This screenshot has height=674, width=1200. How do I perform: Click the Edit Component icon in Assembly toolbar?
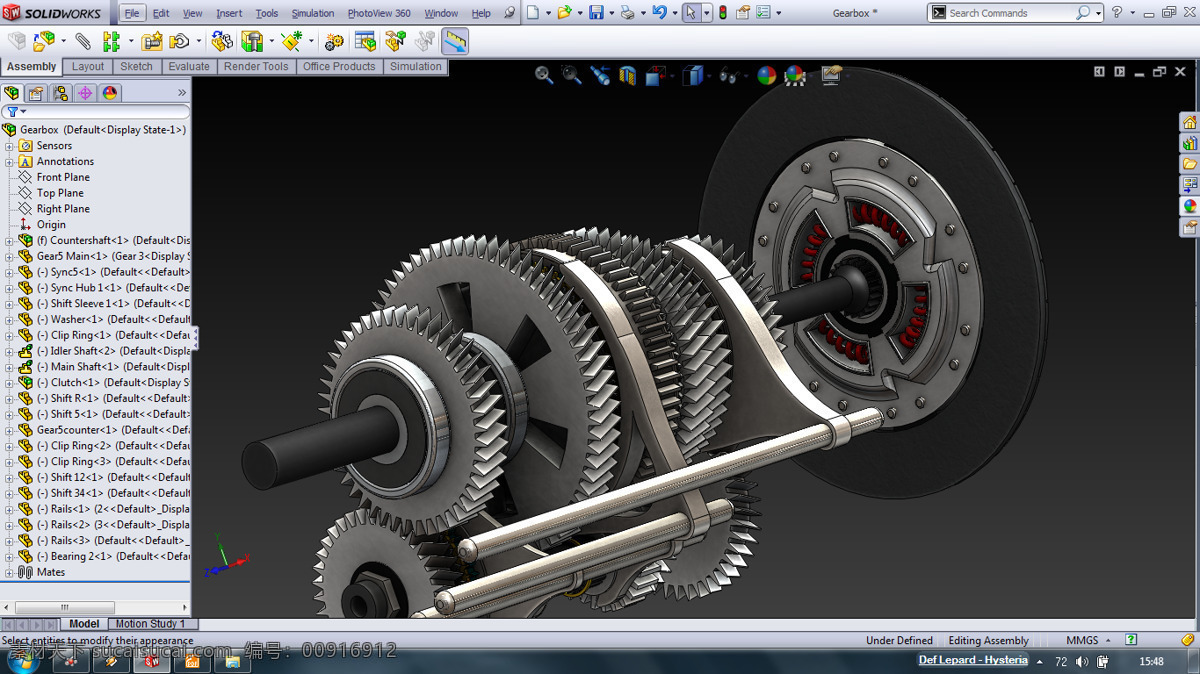point(17,41)
